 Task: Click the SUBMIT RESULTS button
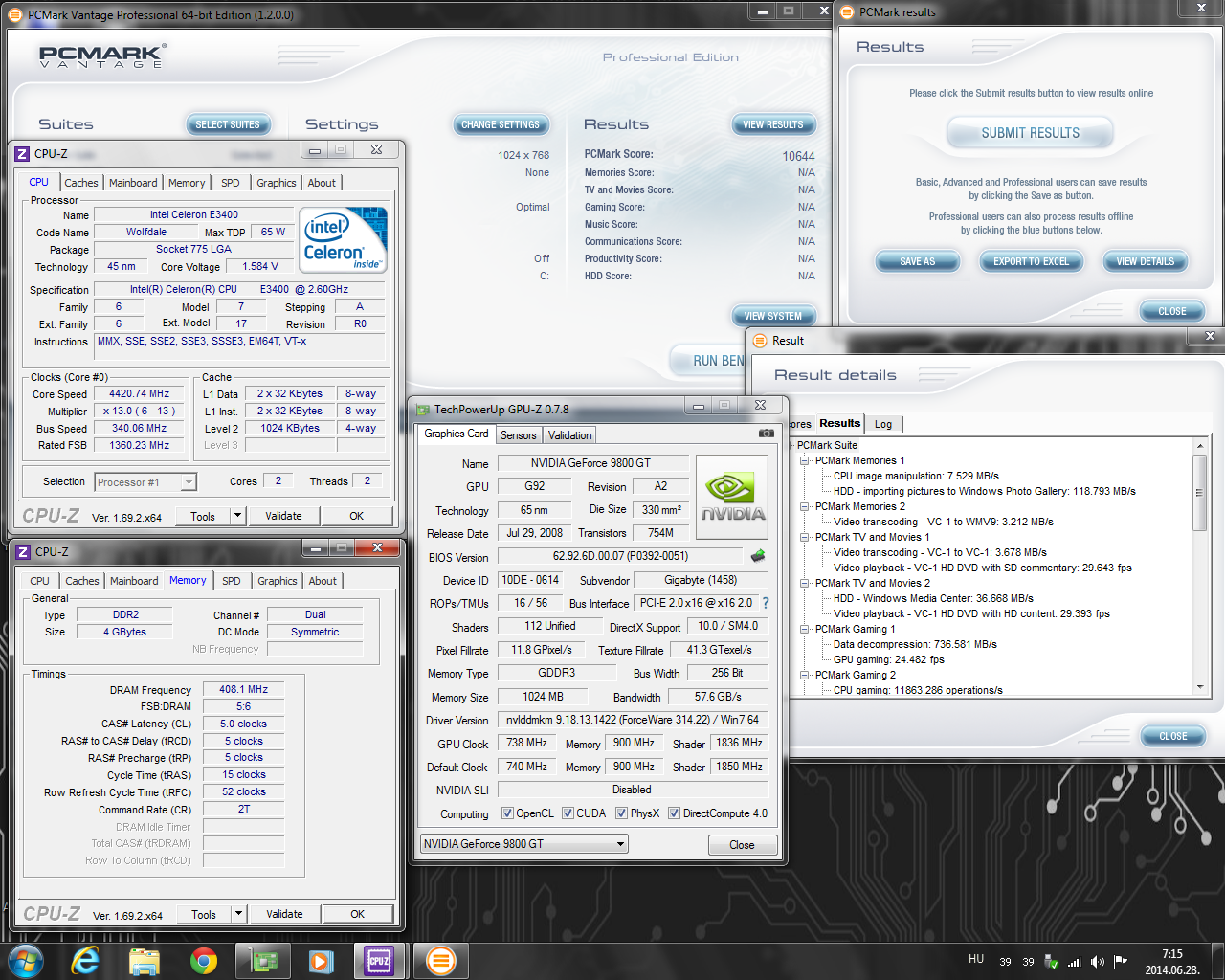(x=1030, y=133)
